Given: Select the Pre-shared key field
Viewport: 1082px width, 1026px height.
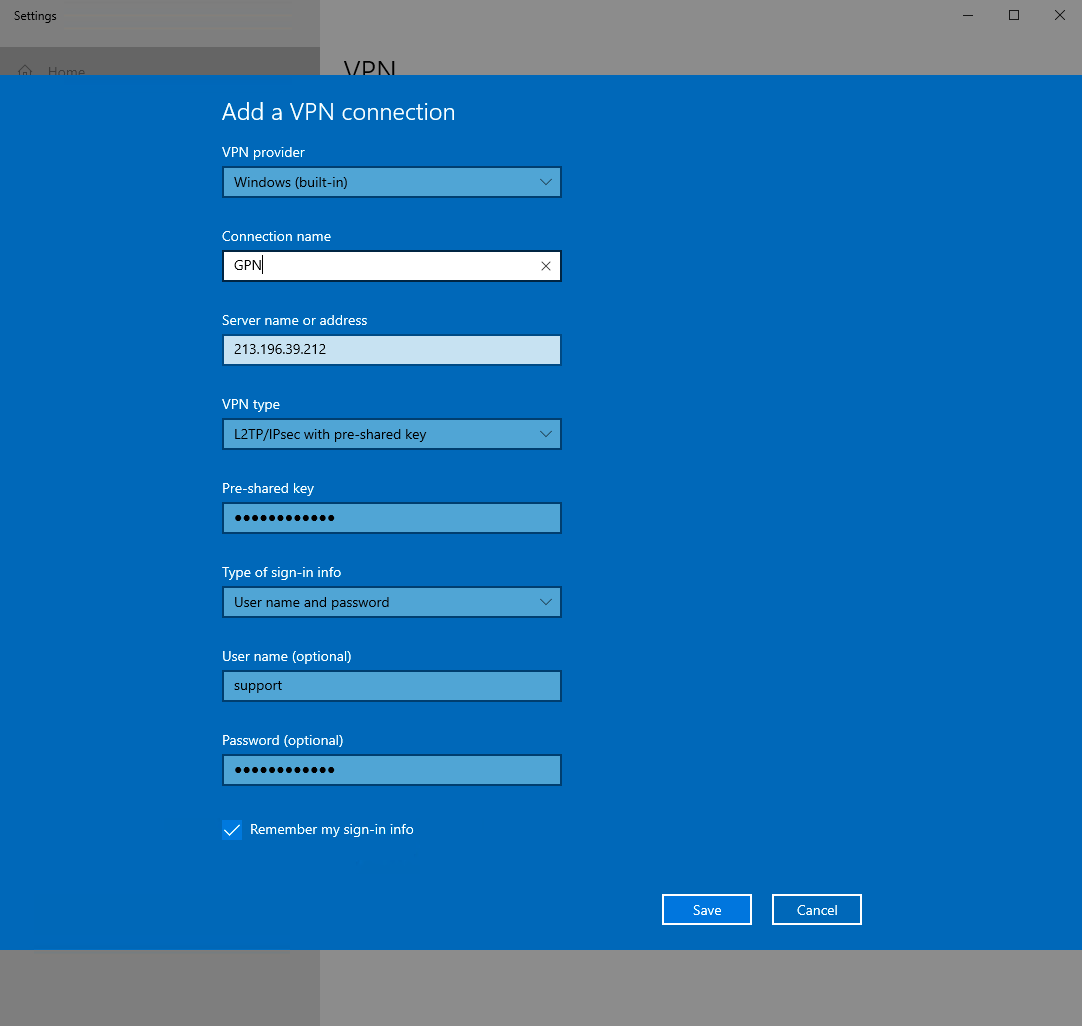Looking at the screenshot, I should click(391, 518).
